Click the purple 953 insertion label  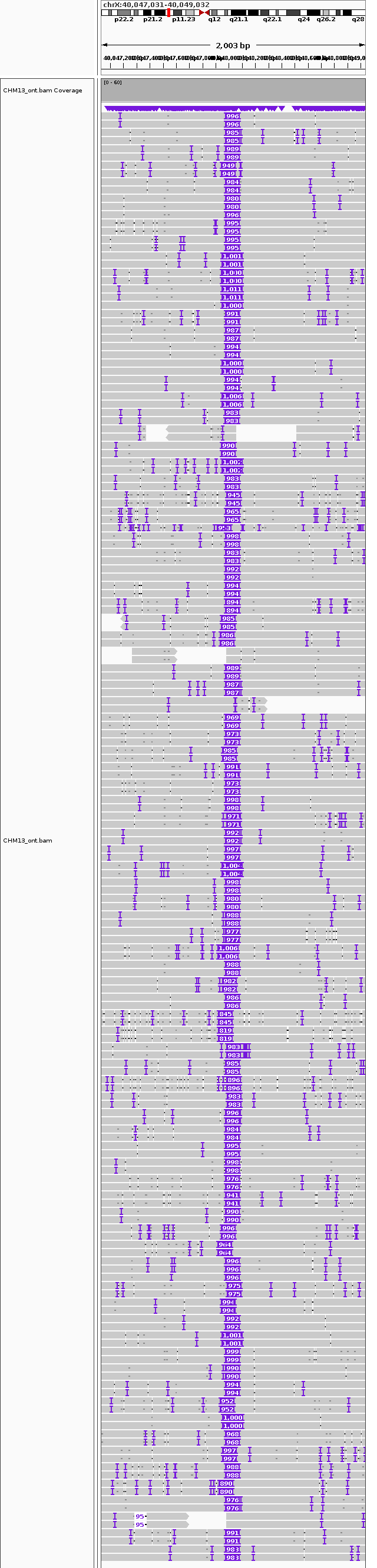(x=223, y=528)
